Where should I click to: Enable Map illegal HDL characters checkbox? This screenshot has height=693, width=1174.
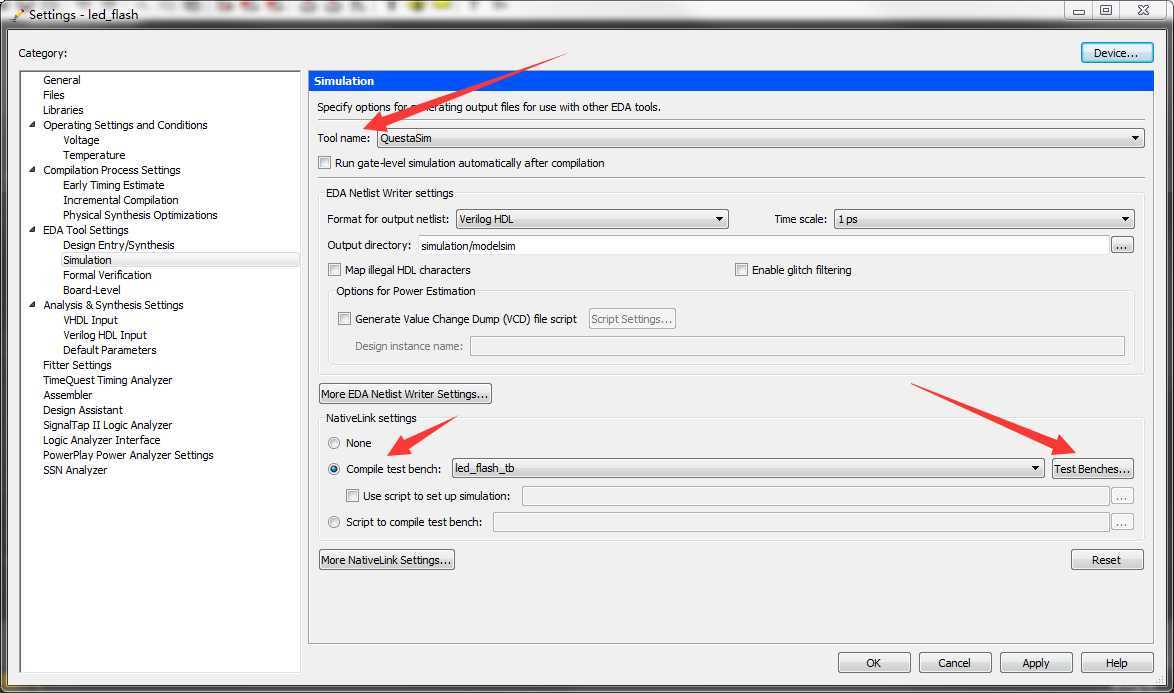click(x=335, y=269)
